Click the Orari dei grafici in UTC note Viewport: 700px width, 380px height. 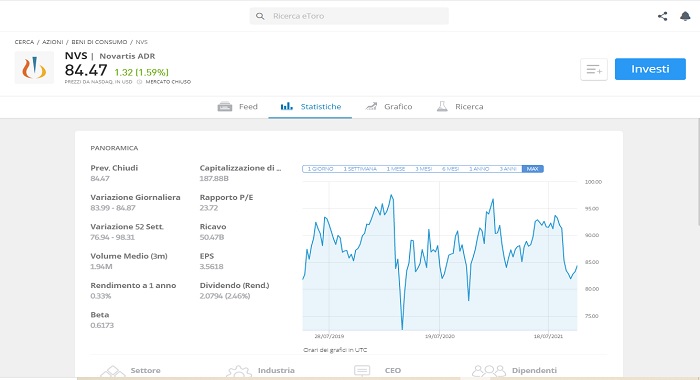point(335,350)
